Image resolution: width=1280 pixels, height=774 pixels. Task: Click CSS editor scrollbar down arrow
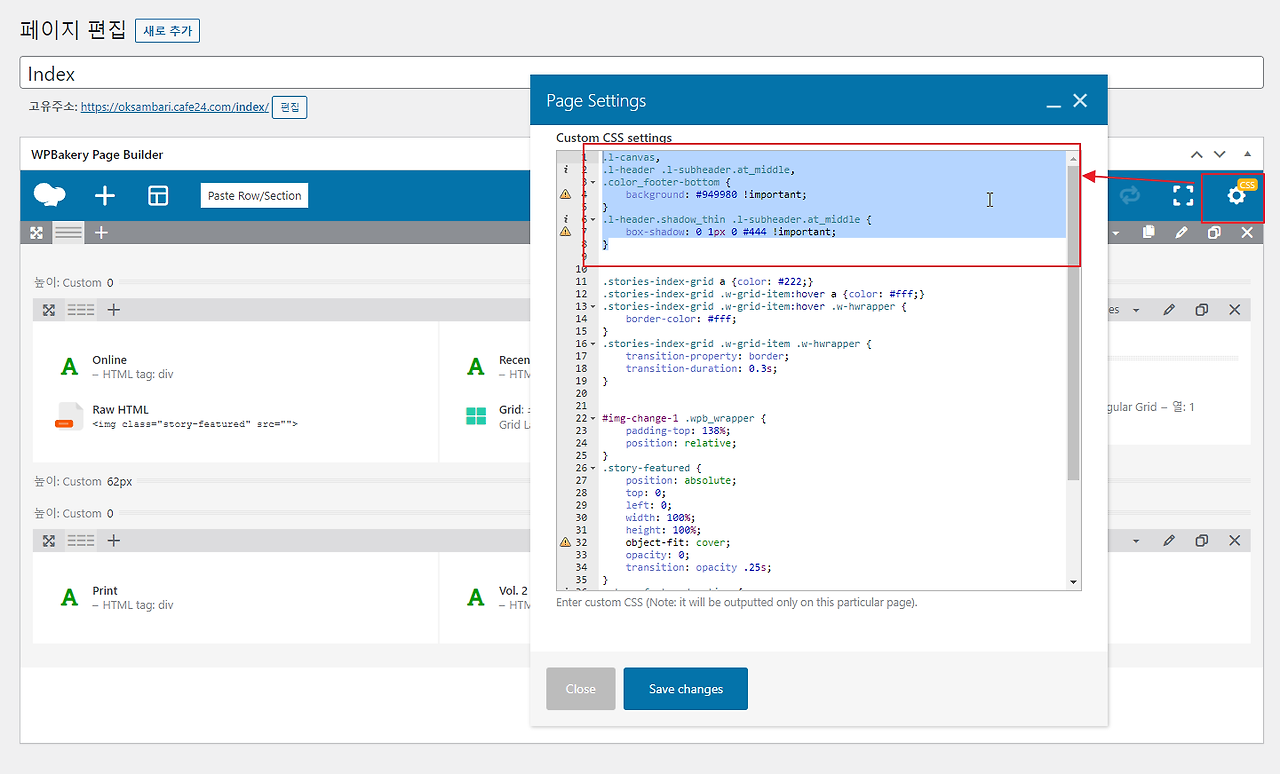(1074, 582)
